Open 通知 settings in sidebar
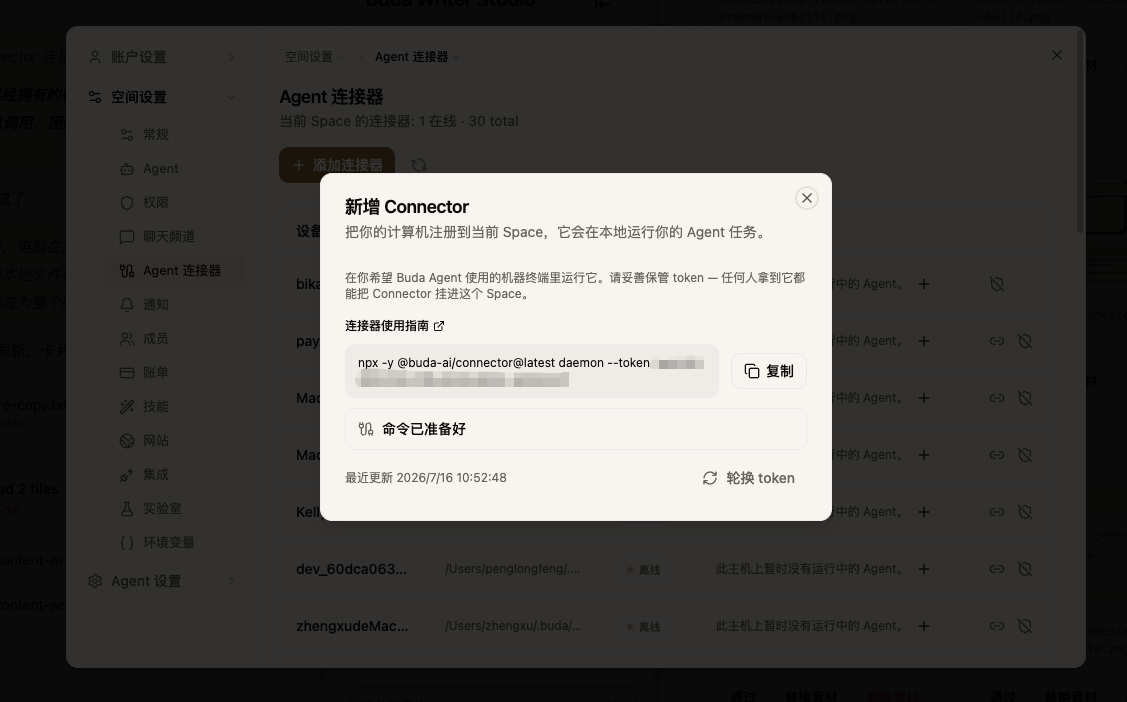The image size is (1127, 702). 173,305
